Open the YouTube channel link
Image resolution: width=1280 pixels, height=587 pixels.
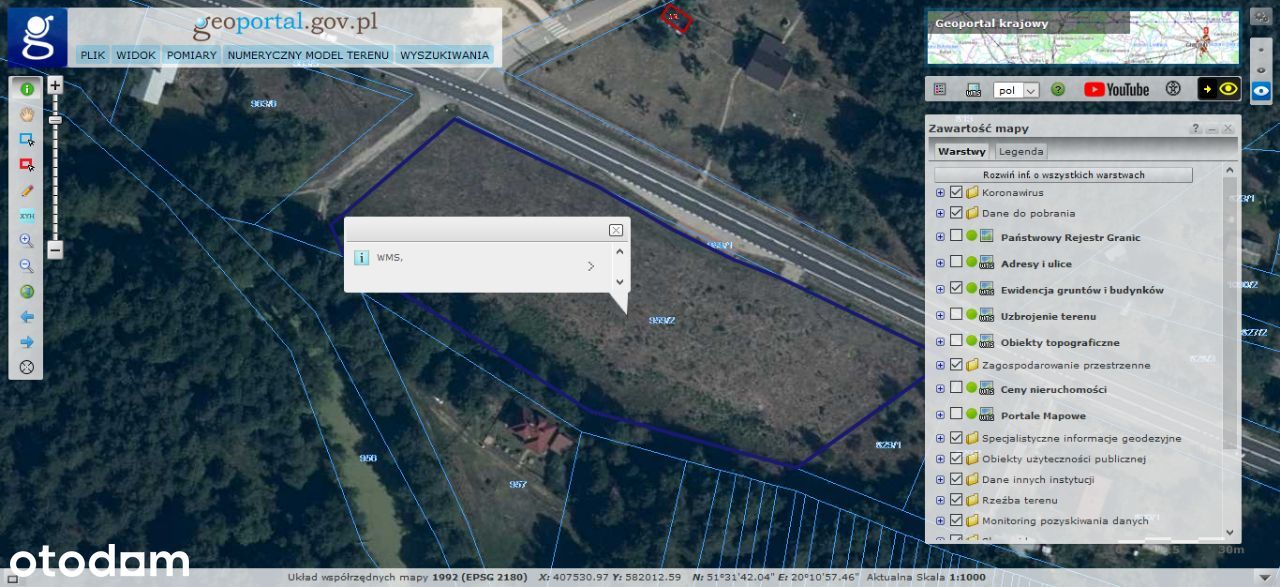coord(1117,89)
